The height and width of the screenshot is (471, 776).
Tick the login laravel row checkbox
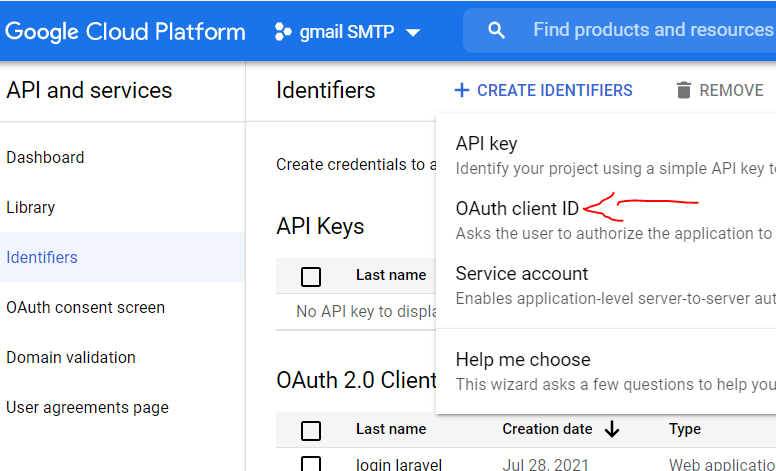click(x=311, y=464)
